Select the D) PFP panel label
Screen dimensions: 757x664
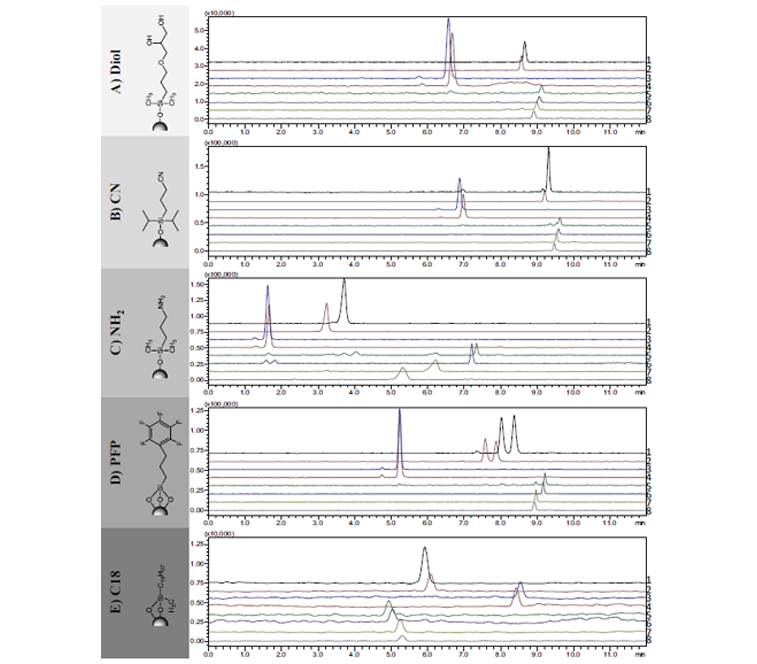tap(117, 460)
